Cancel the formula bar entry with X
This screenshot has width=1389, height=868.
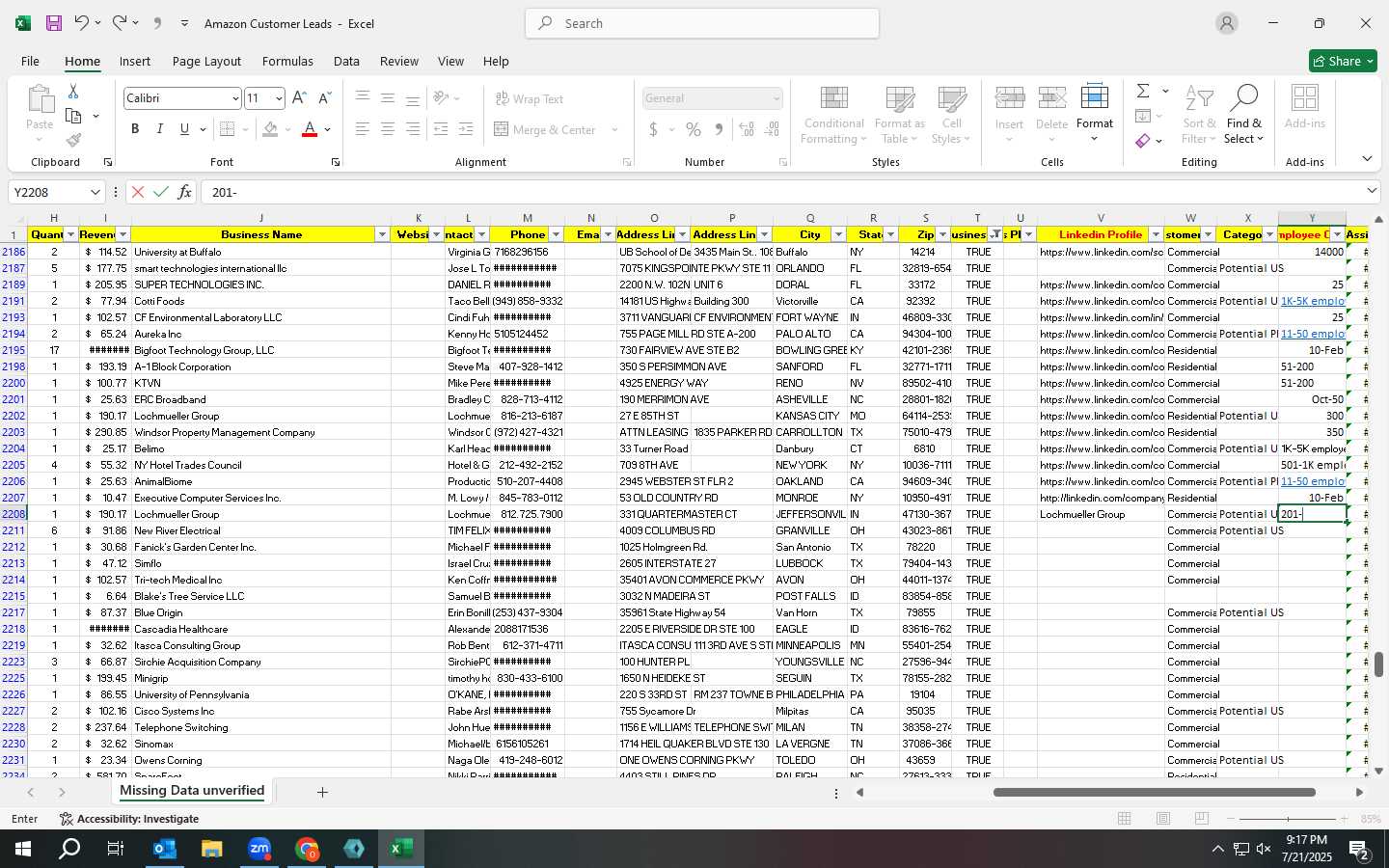pos(138,192)
